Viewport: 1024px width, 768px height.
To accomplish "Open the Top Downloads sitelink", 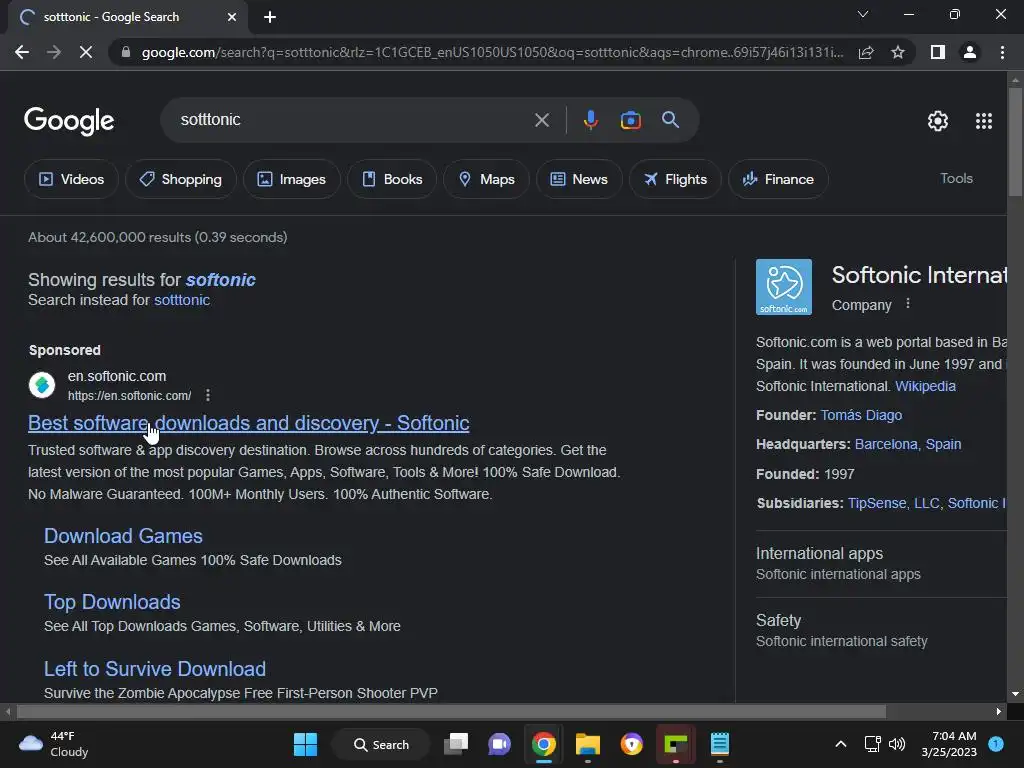I will [x=112, y=602].
